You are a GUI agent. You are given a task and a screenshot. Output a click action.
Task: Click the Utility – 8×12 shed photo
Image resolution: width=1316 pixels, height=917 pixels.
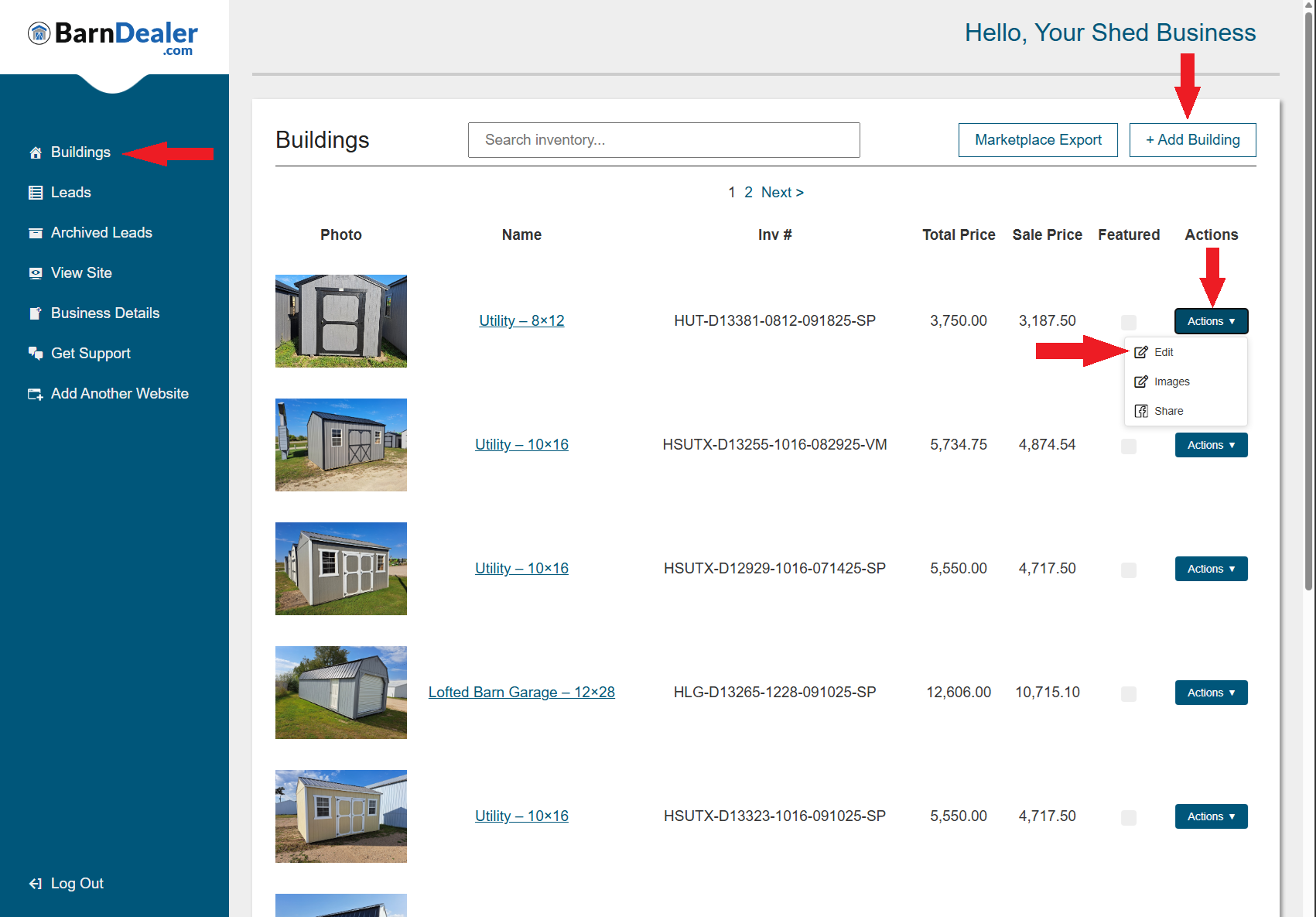tap(341, 321)
